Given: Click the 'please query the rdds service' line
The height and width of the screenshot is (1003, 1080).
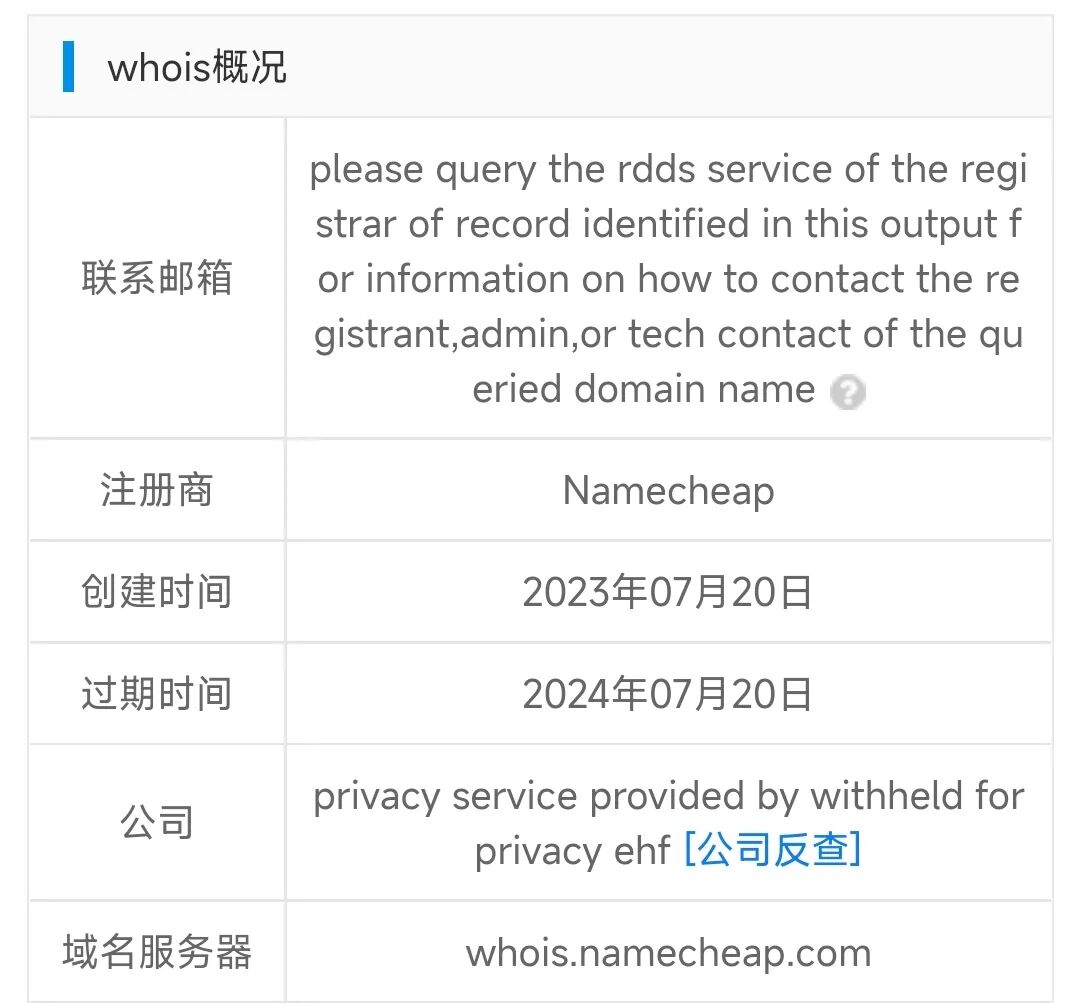Looking at the screenshot, I should point(668,170).
